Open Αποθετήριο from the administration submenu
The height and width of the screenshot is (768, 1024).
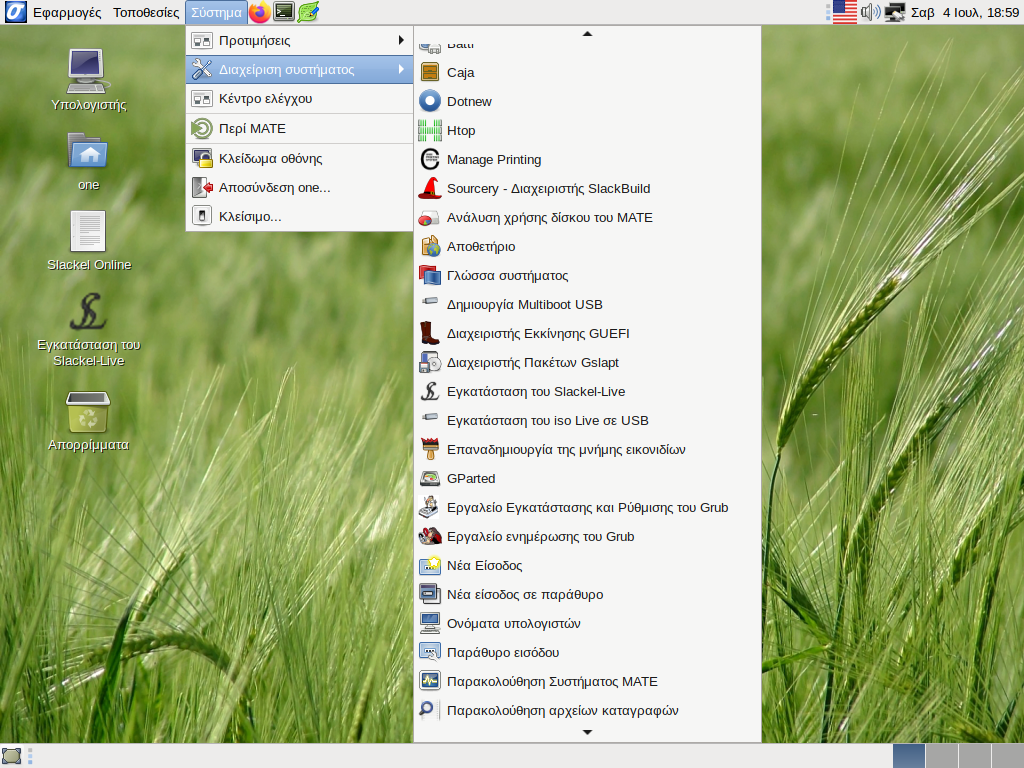pyautogui.click(x=587, y=246)
